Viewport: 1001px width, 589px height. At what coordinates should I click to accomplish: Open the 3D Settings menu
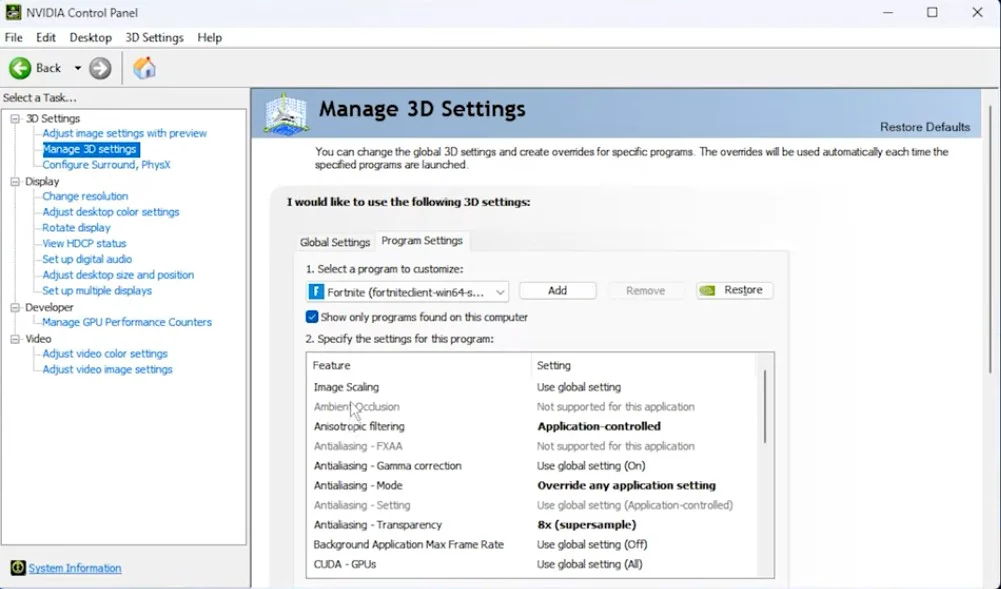point(154,37)
